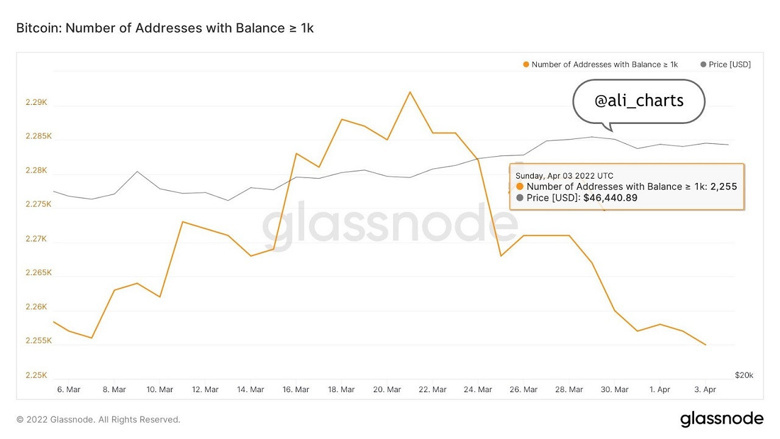Click the @ali_charts speech bubble
Screen dimensions: 780x439
click(637, 101)
